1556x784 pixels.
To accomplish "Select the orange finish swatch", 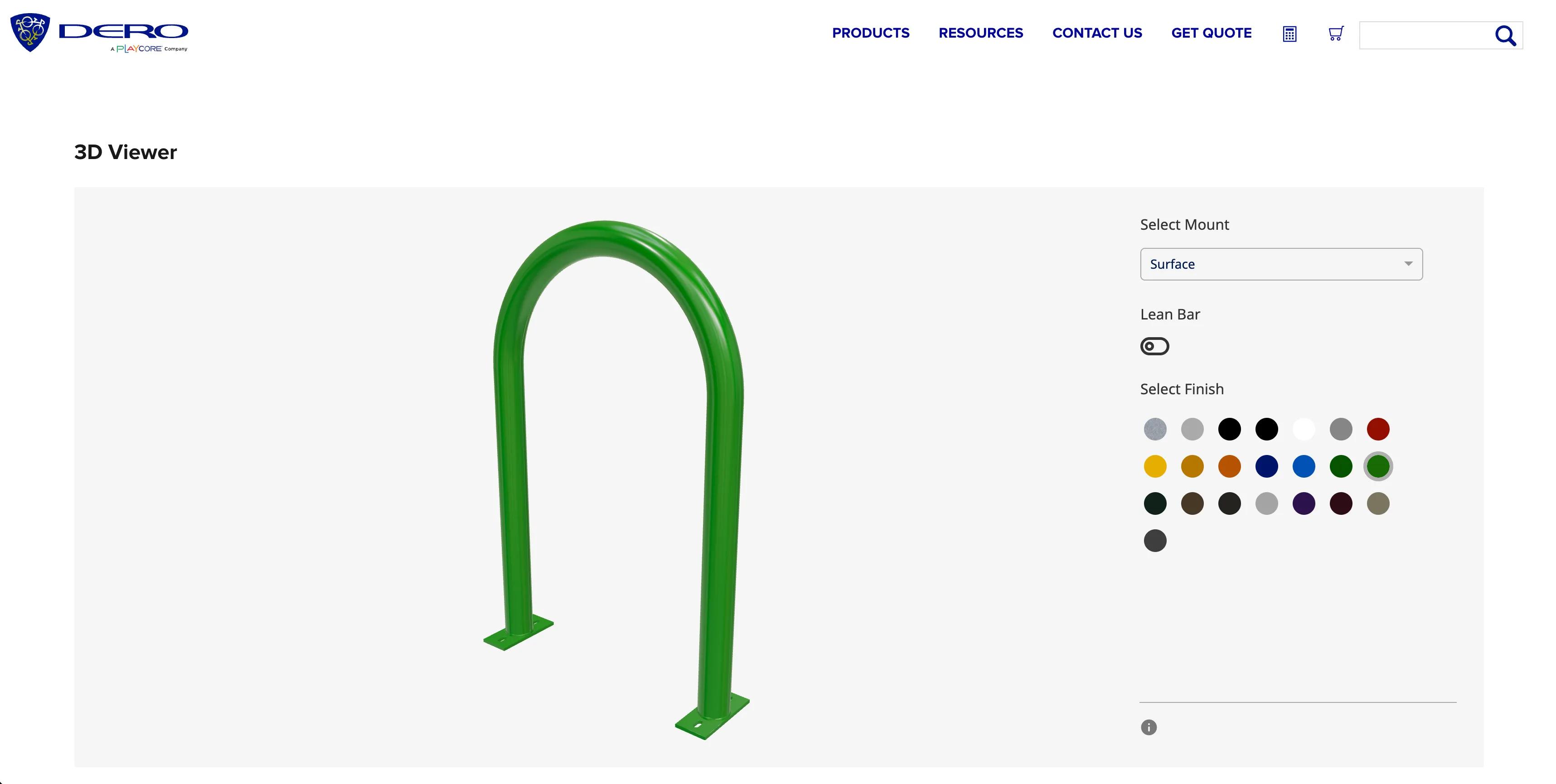I will coord(1229,466).
